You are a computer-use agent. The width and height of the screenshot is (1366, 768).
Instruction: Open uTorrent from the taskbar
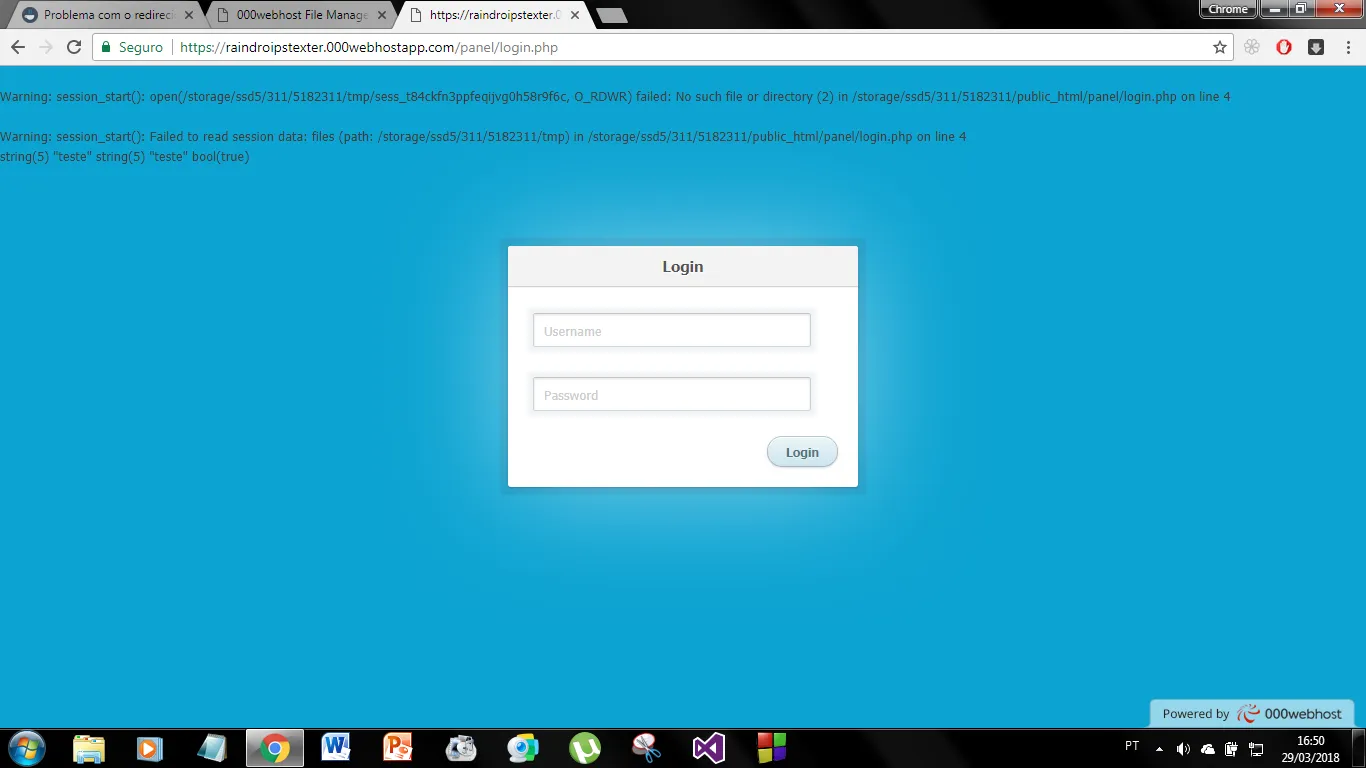tap(585, 748)
